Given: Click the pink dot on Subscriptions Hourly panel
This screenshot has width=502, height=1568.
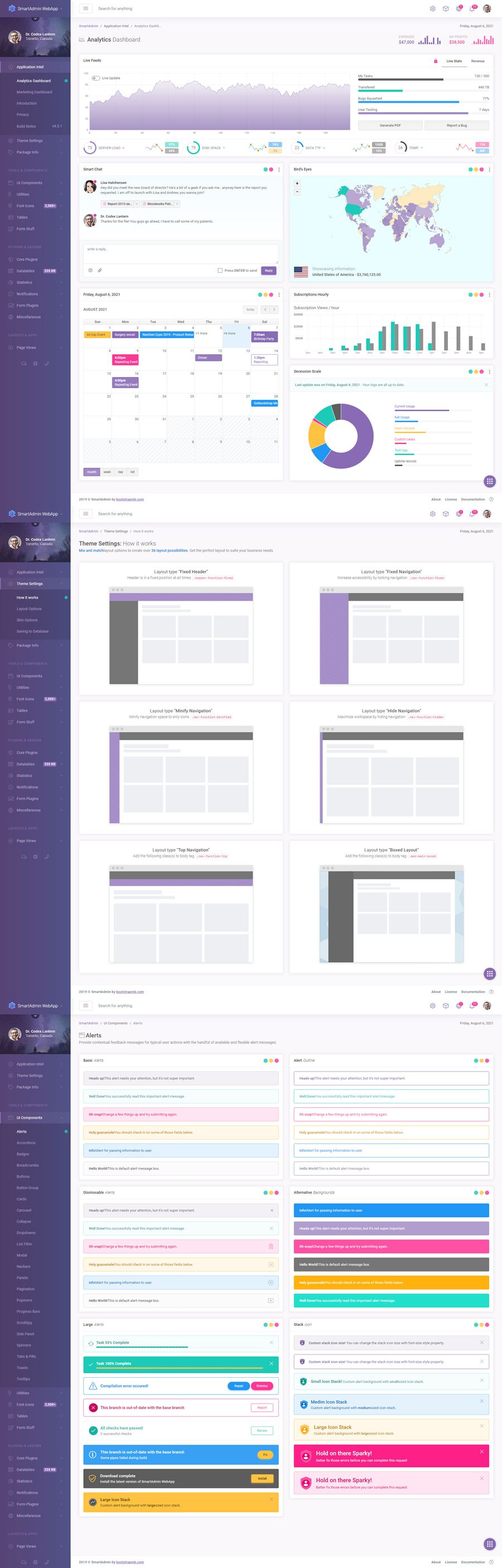Looking at the screenshot, I should pos(481,295).
